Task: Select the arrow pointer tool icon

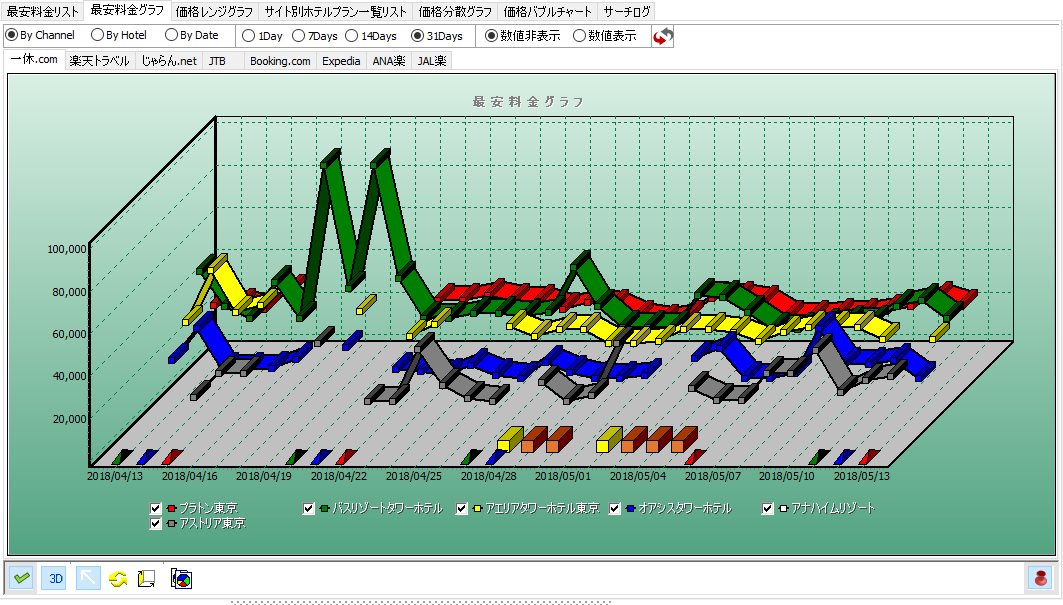Action: (x=88, y=578)
